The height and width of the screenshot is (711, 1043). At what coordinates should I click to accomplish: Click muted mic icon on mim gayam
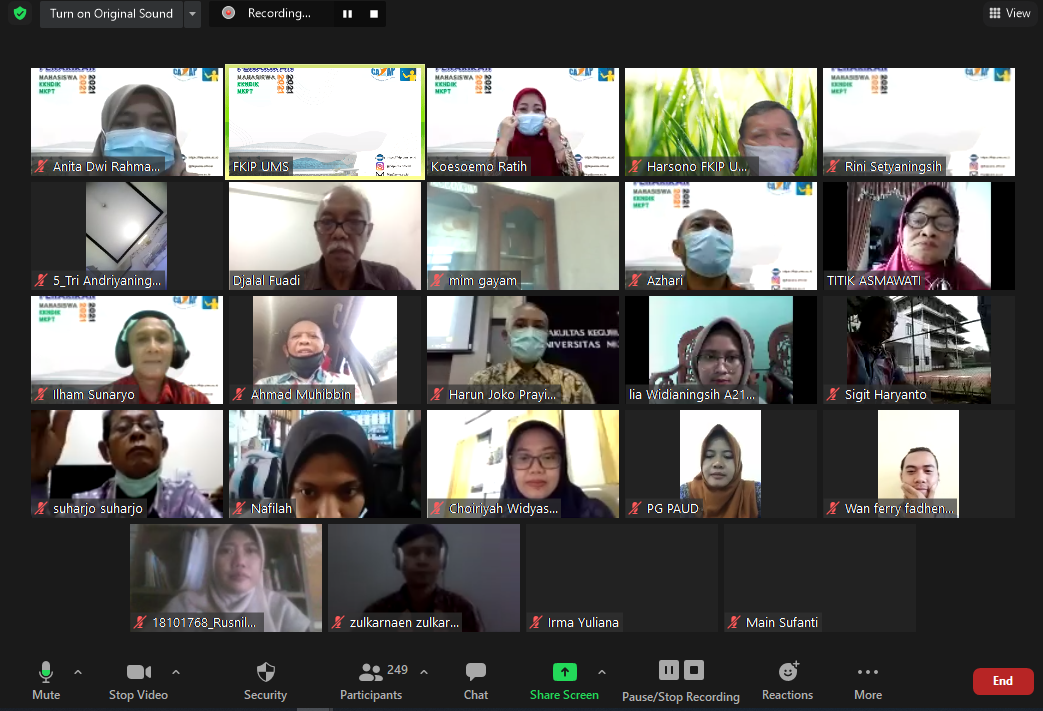[437, 281]
